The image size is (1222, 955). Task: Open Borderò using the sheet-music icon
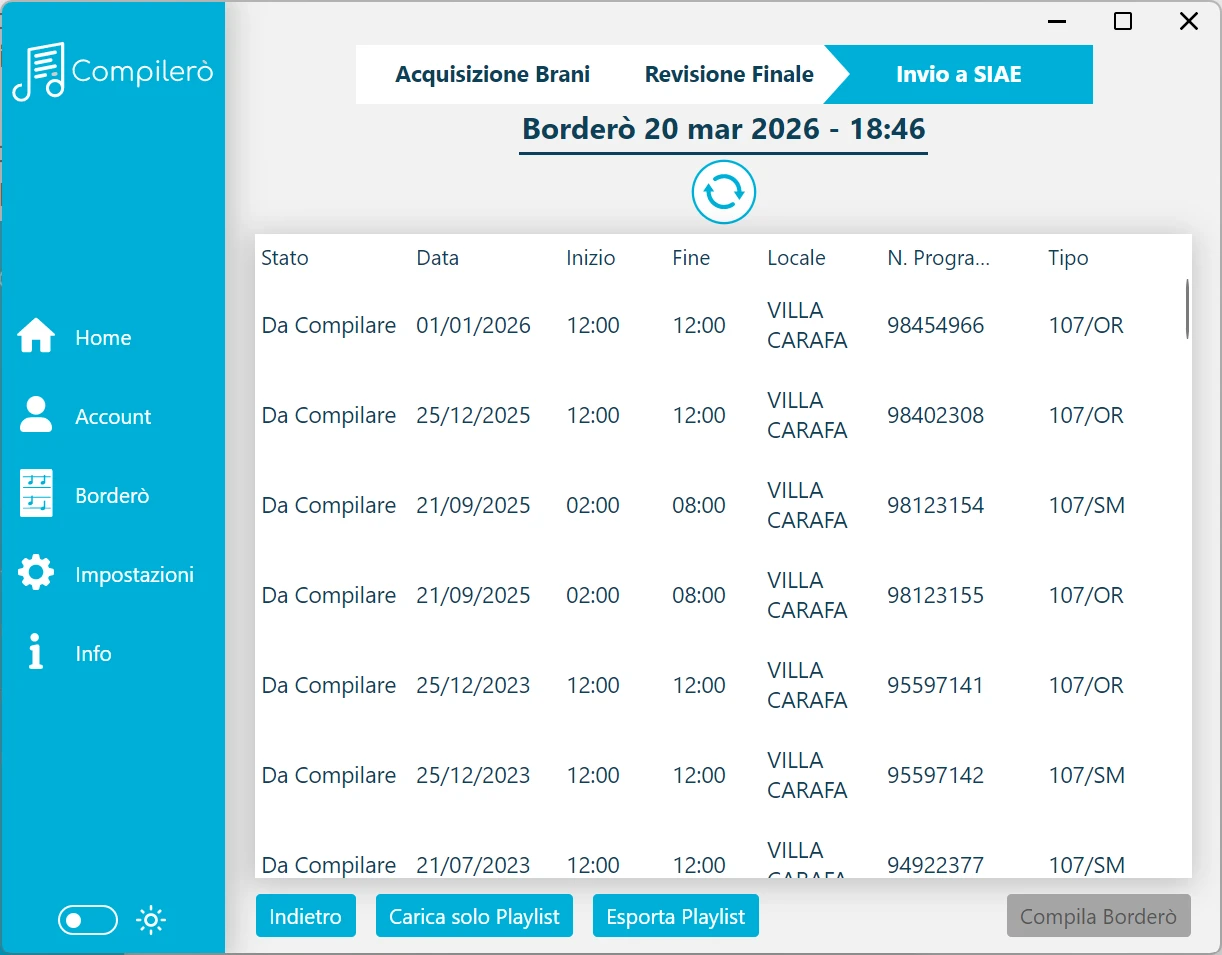[x=36, y=494]
